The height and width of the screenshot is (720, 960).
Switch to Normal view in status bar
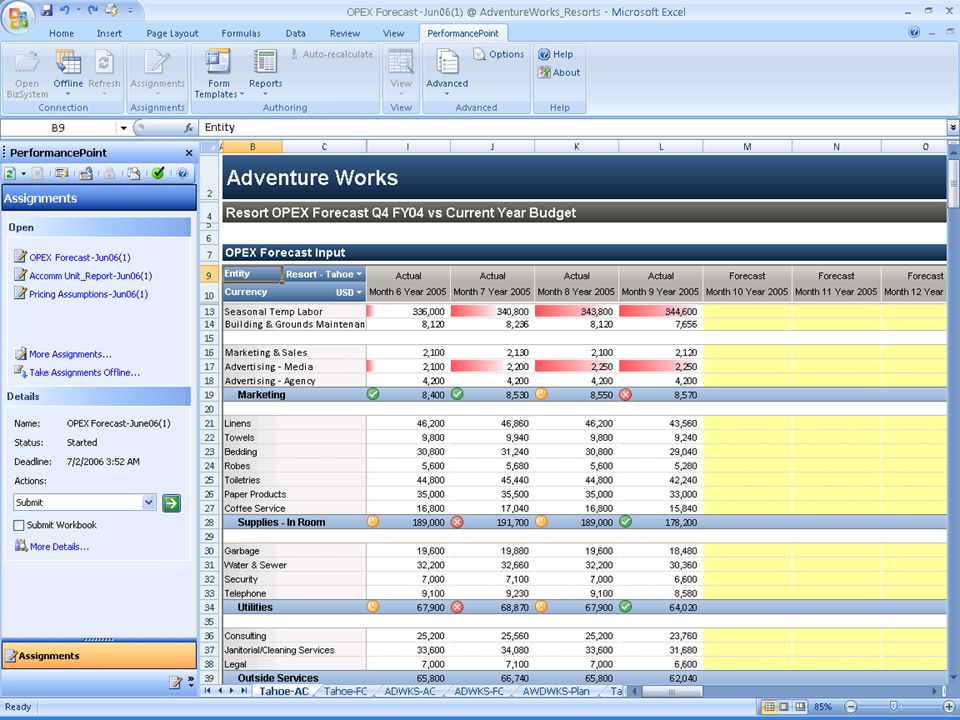(768, 707)
